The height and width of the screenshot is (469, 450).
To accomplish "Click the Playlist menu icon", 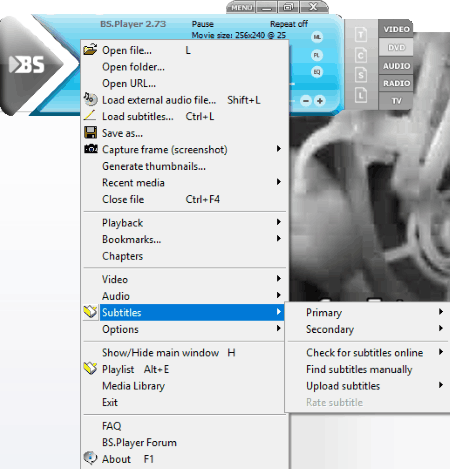I will click(x=90, y=368).
